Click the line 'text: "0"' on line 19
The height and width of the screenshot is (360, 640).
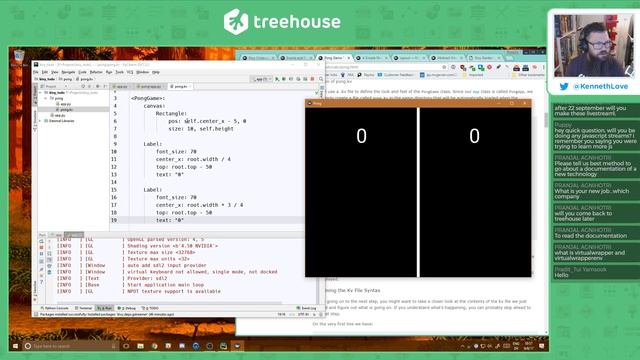170,220
